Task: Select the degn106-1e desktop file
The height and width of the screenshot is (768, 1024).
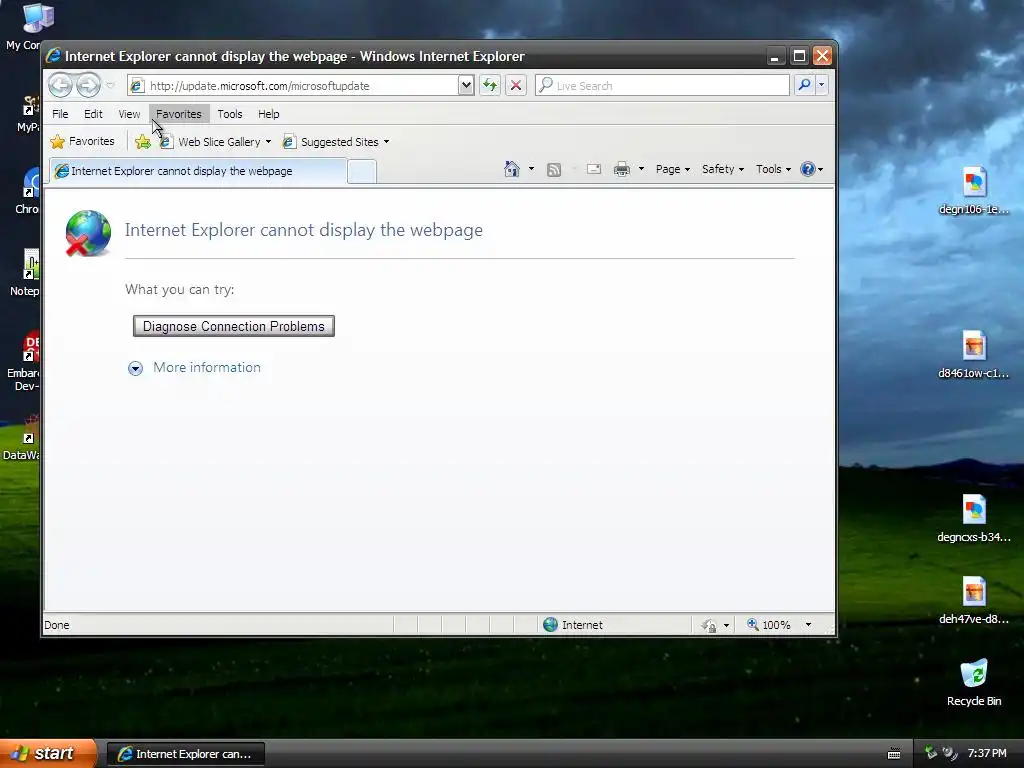Action: pyautogui.click(x=974, y=190)
